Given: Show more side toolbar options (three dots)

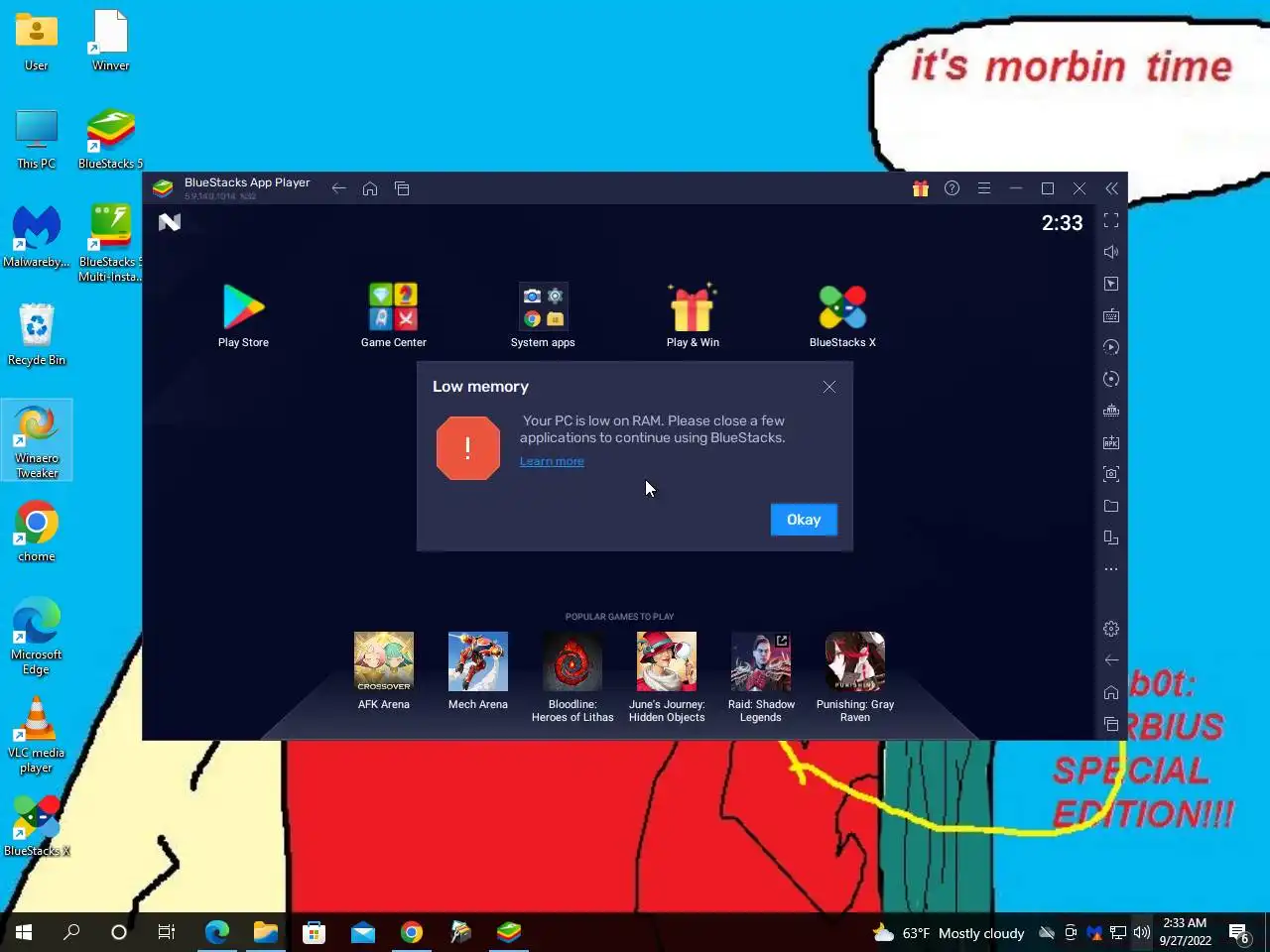Looking at the screenshot, I should pyautogui.click(x=1111, y=569).
